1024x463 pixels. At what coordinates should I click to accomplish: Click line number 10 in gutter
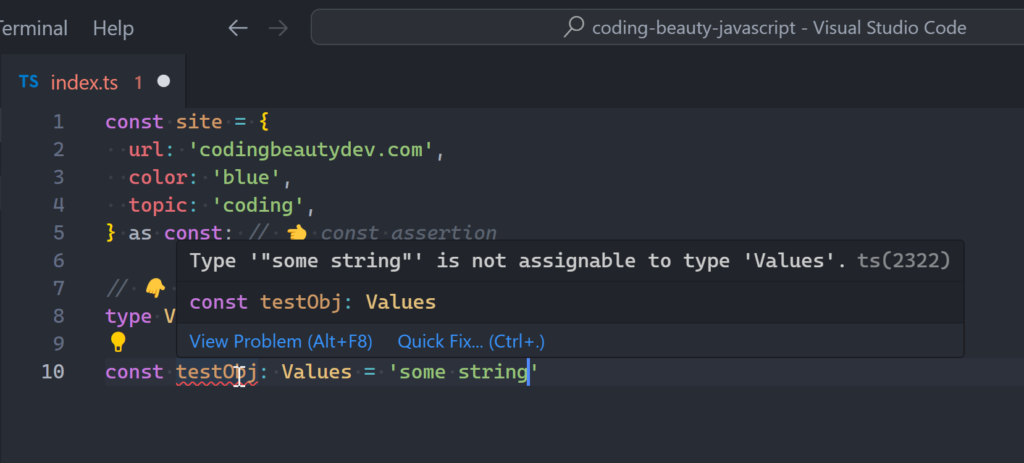pos(53,372)
